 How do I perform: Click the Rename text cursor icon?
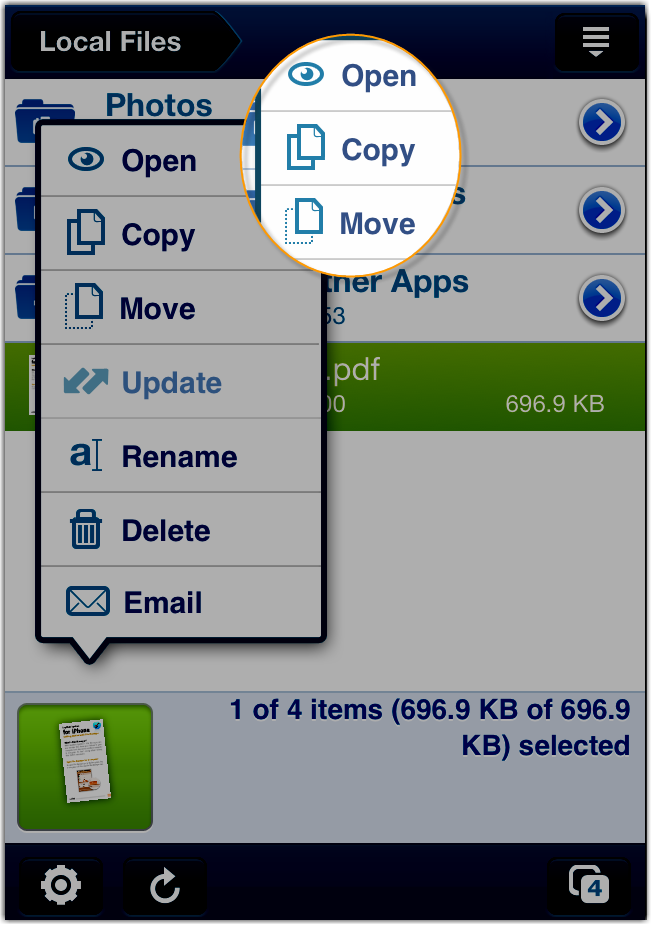tap(86, 455)
